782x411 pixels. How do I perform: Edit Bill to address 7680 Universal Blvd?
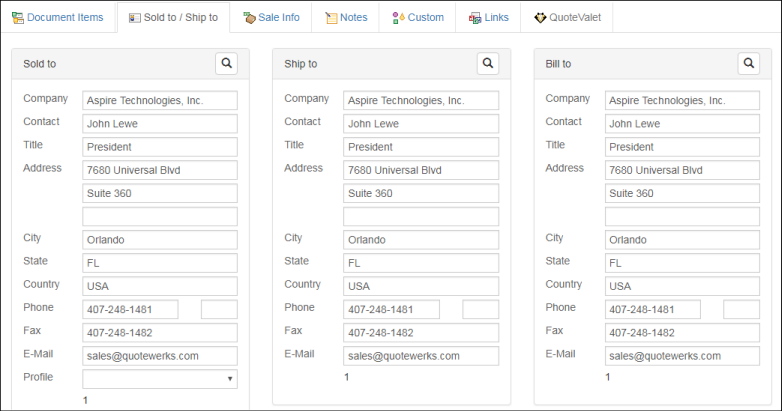[x=682, y=170]
